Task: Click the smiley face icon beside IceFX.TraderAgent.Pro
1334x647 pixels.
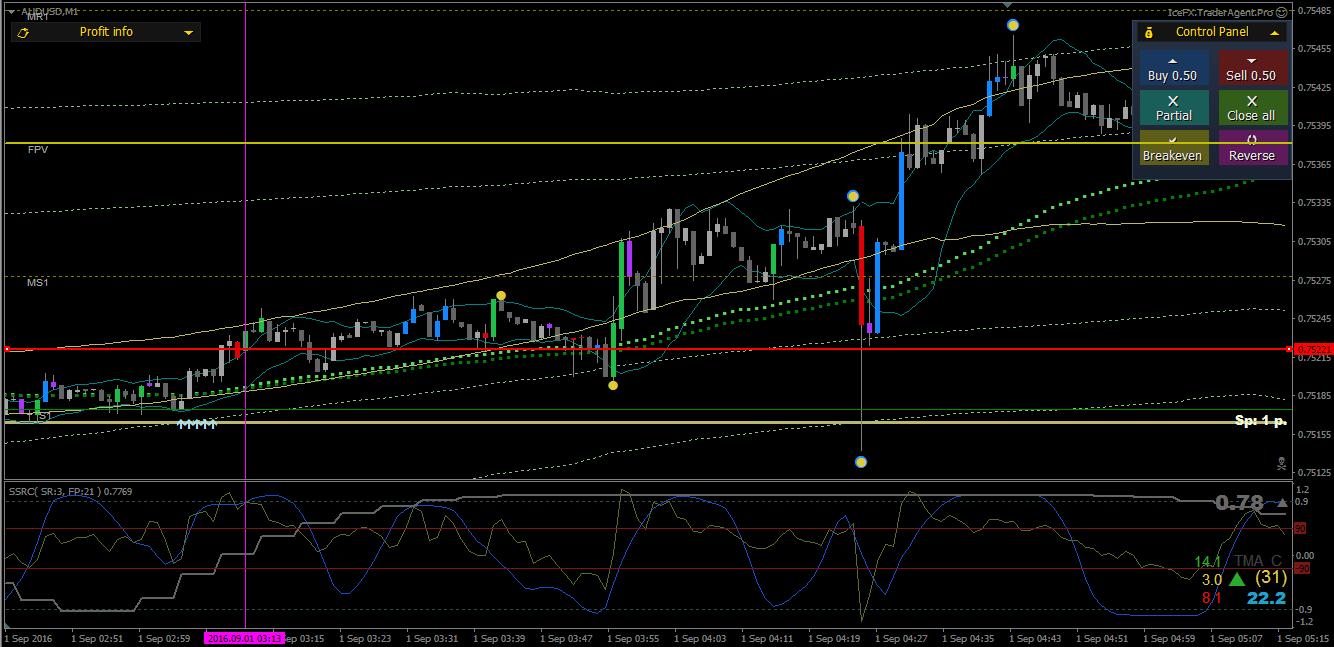Action: pos(1282,12)
